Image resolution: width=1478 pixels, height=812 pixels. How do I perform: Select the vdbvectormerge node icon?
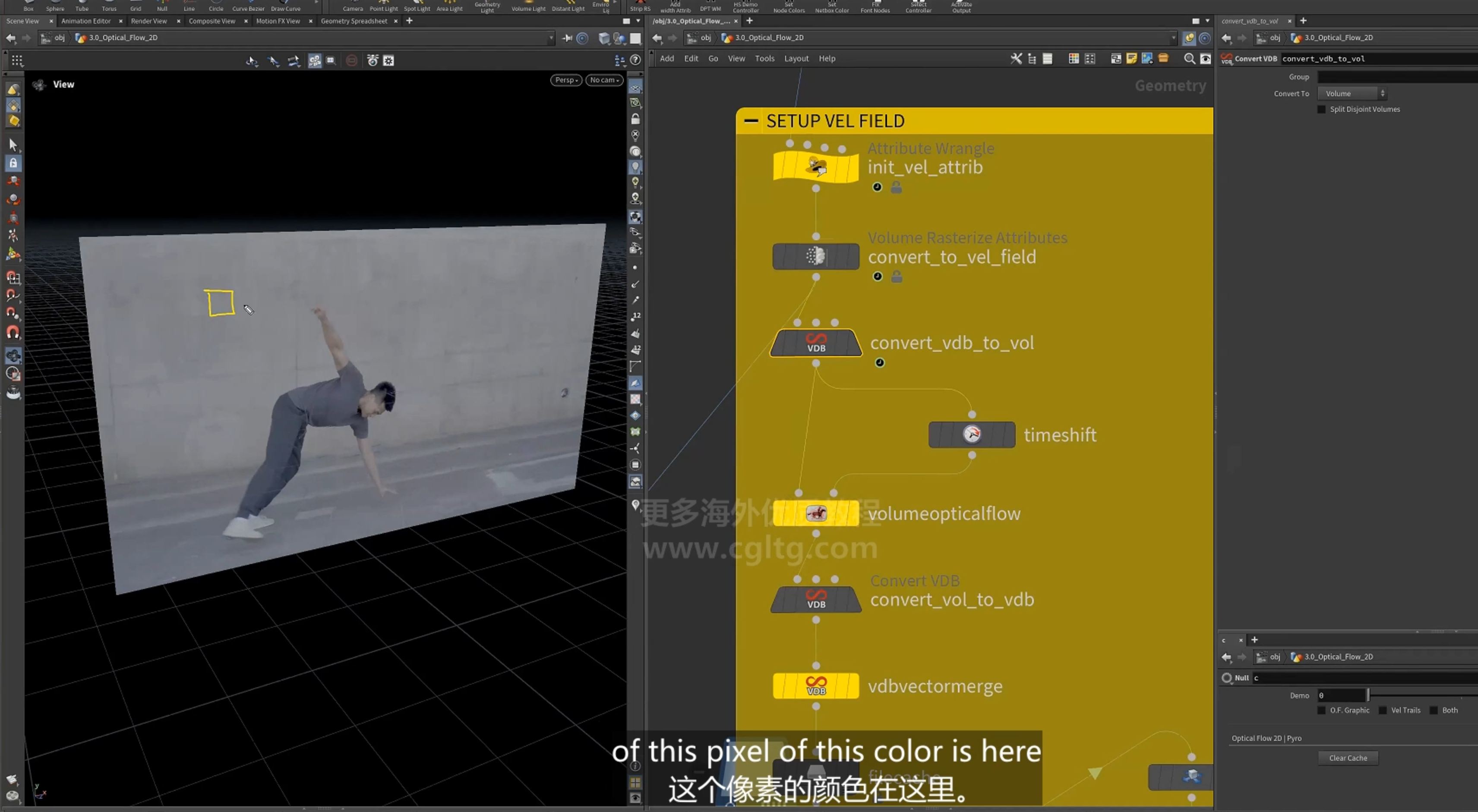816,686
